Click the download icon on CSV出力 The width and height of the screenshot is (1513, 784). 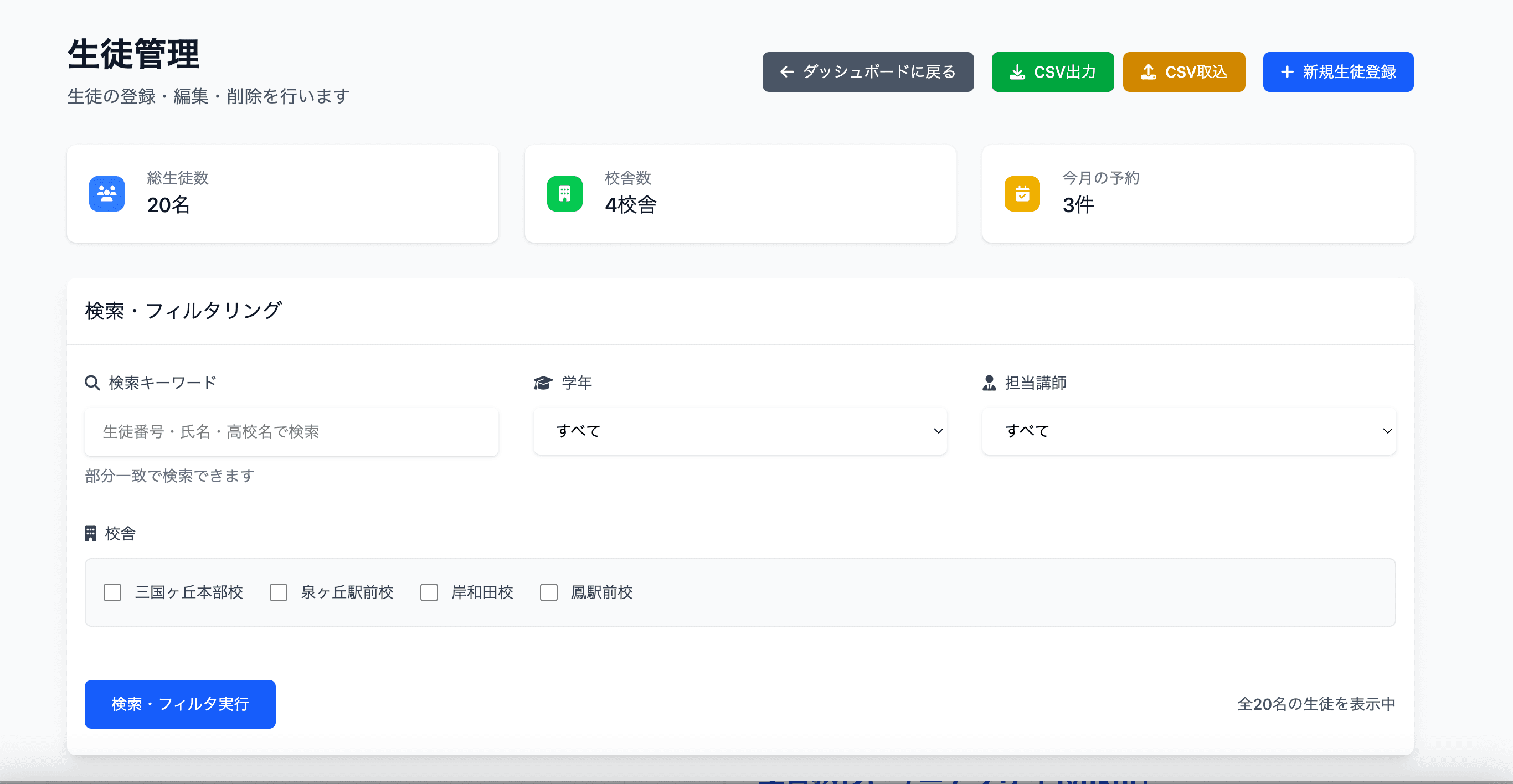(1017, 71)
